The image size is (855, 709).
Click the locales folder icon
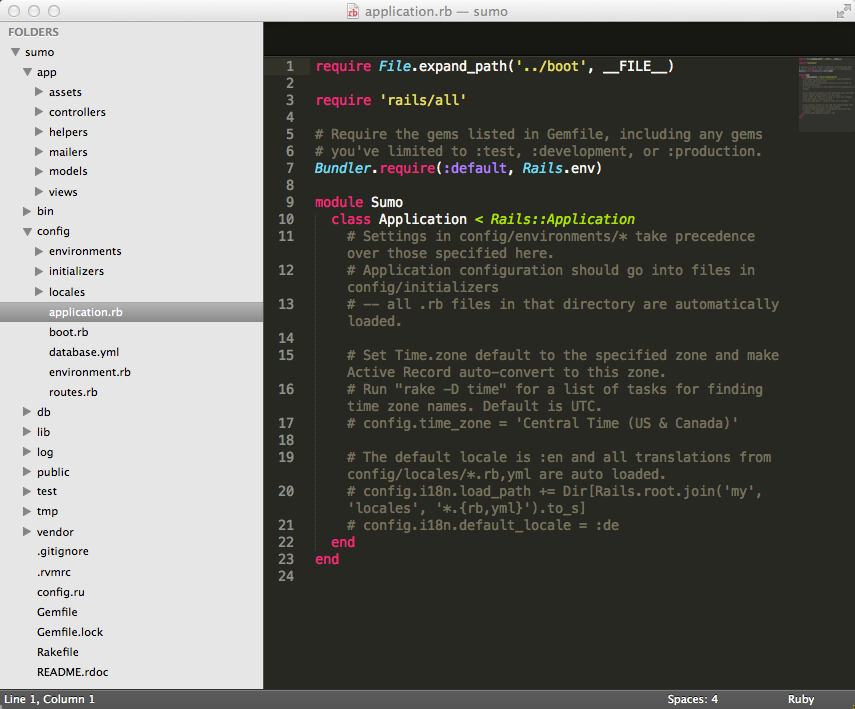38,291
